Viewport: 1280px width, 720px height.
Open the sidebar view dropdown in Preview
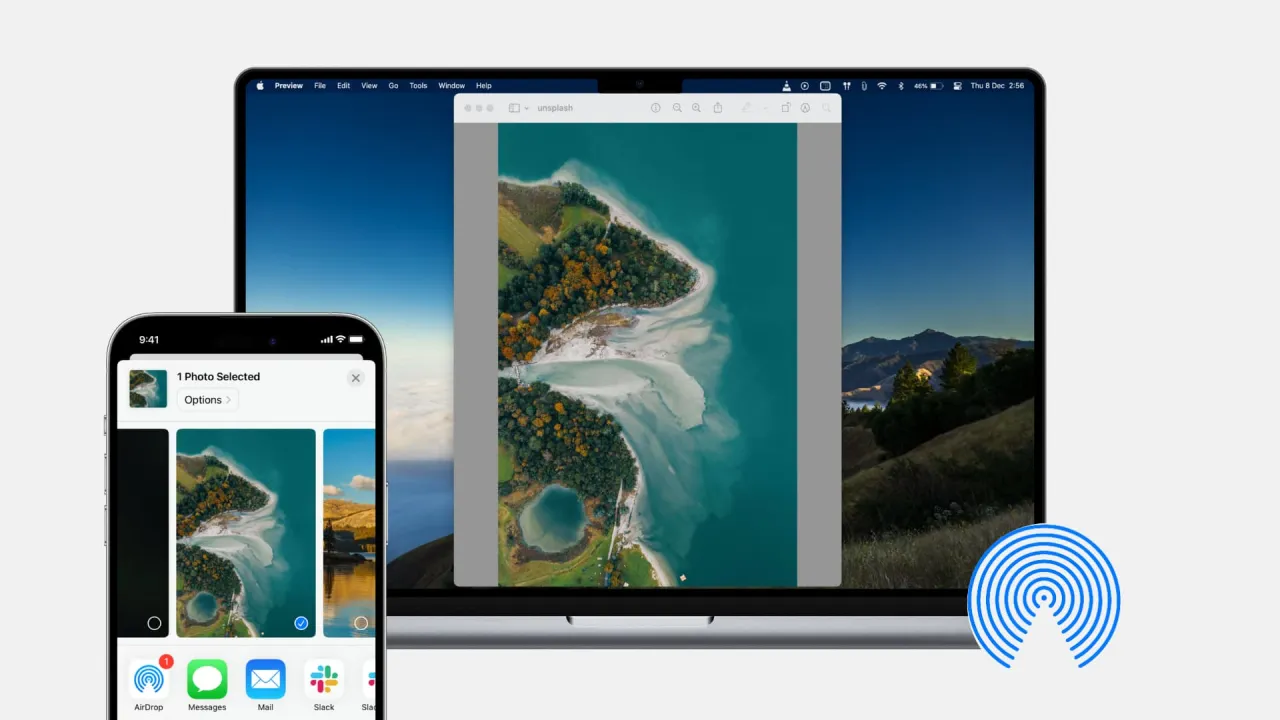point(520,107)
